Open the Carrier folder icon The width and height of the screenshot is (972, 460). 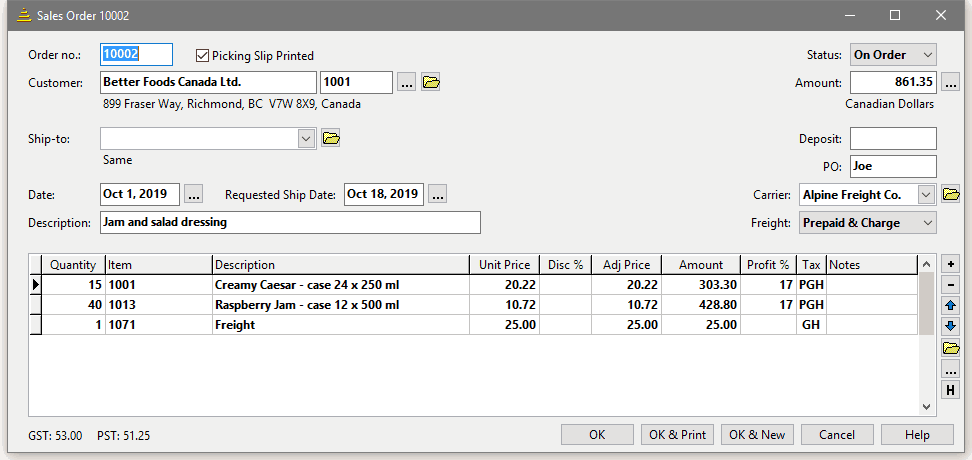(x=951, y=195)
